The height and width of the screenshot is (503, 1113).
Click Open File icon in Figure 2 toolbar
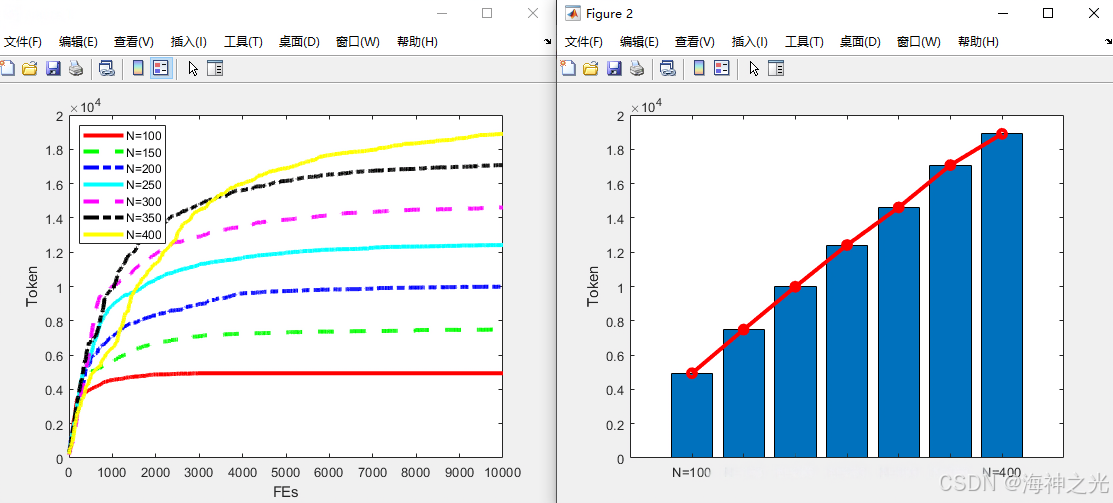[591, 68]
